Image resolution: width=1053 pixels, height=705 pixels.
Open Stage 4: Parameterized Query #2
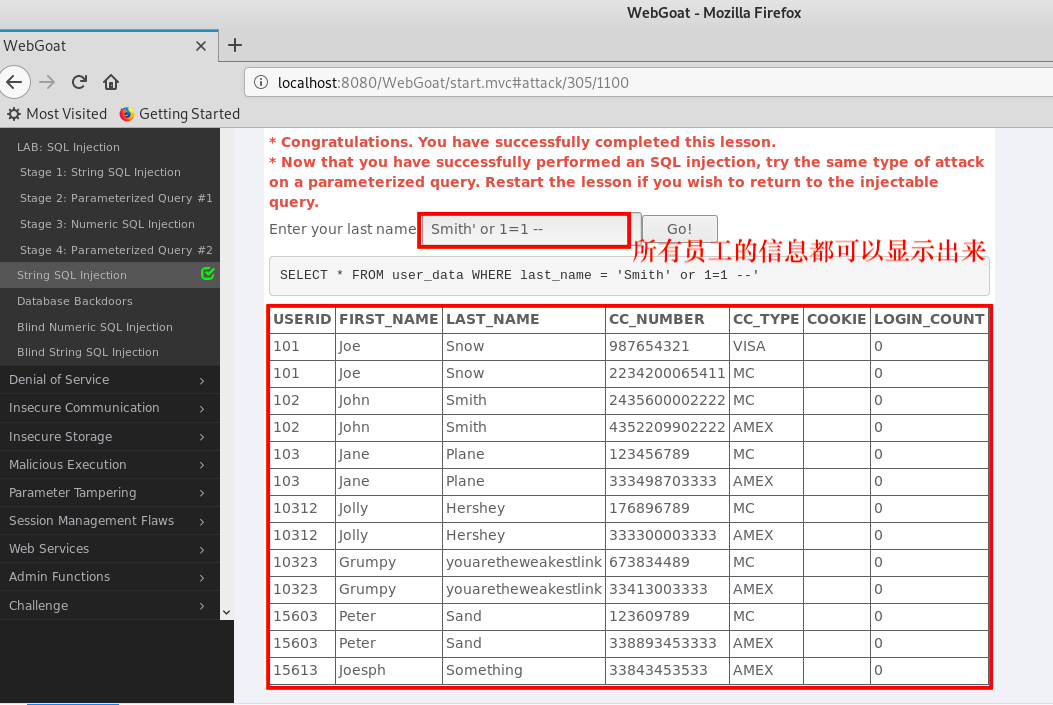pyautogui.click(x=116, y=250)
